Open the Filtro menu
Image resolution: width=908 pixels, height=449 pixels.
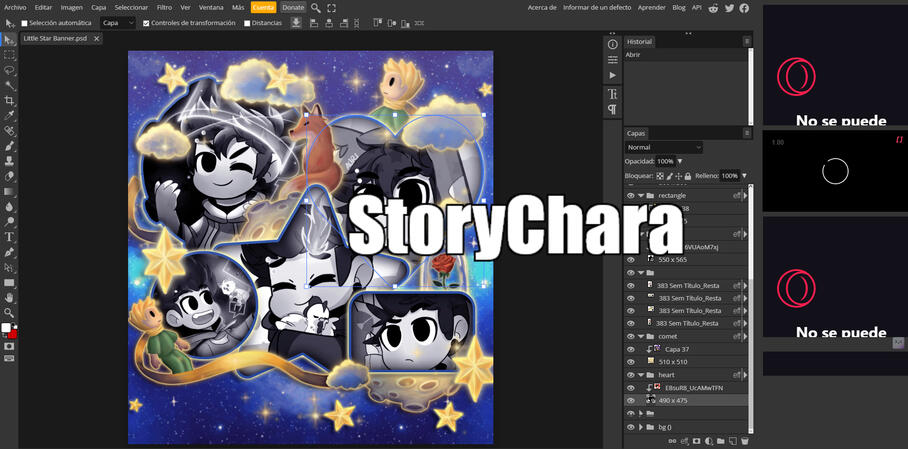point(164,7)
